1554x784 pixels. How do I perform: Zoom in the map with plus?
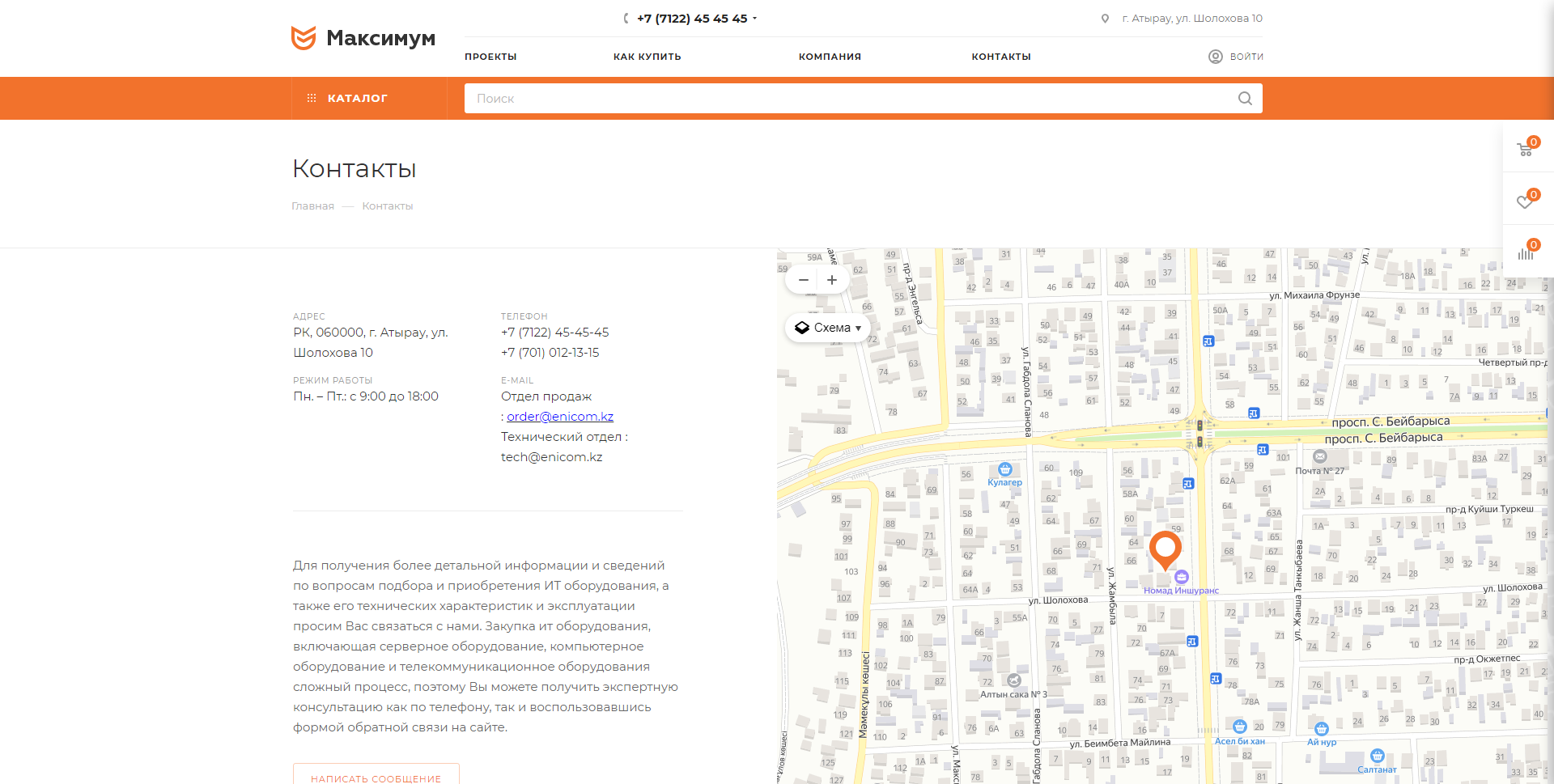click(832, 280)
